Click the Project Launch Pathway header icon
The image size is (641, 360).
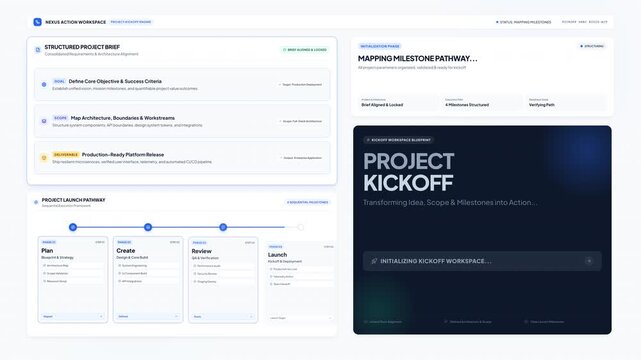click(36, 202)
